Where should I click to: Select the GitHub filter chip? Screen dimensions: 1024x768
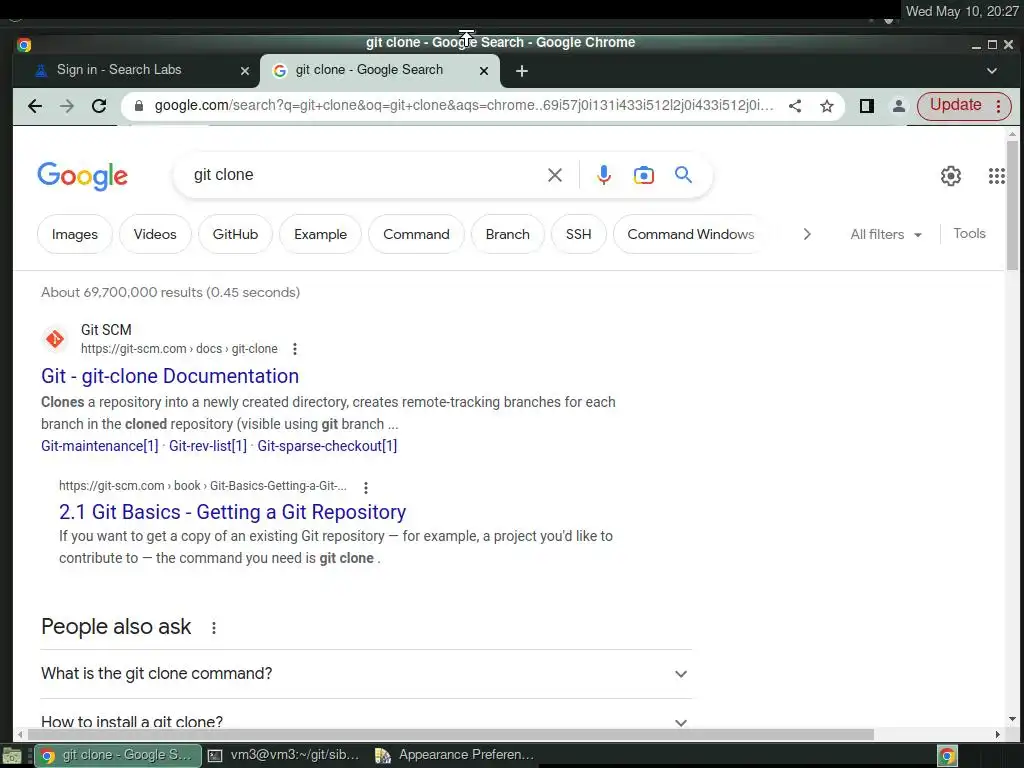pos(235,234)
